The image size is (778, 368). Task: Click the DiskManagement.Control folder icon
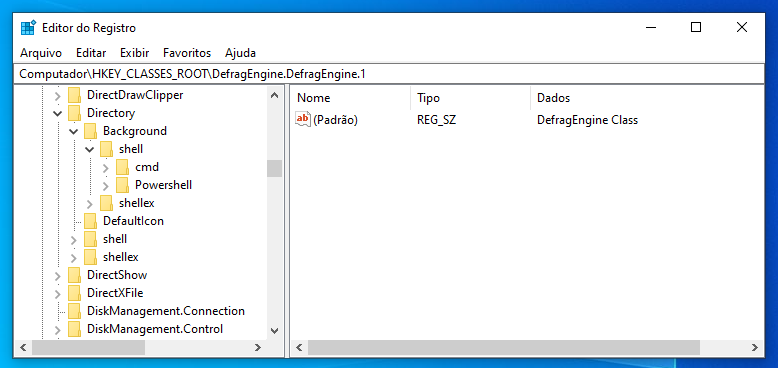coord(74,329)
